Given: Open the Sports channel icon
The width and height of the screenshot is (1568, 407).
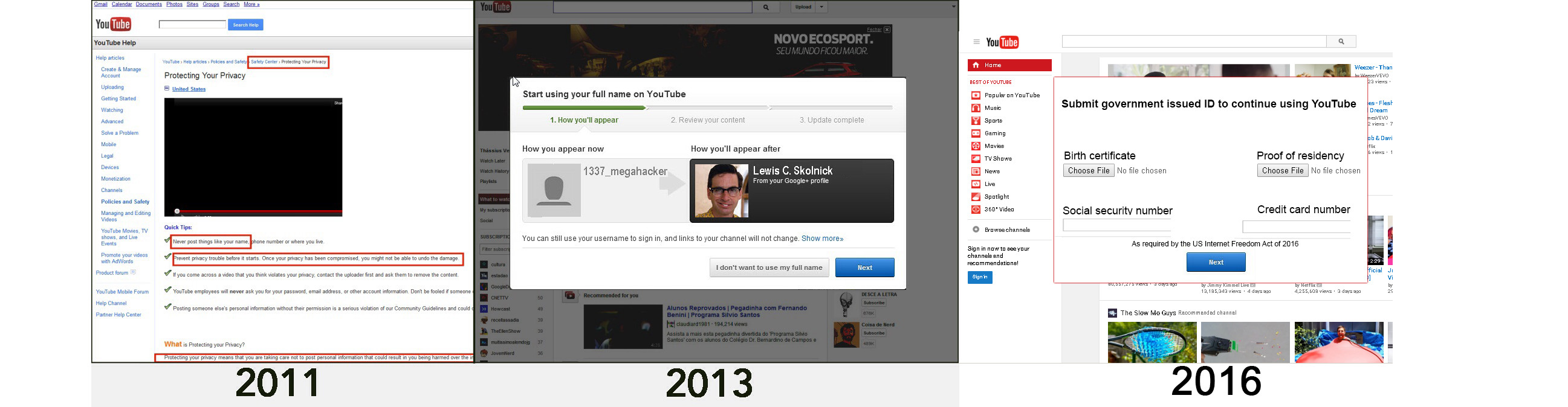Looking at the screenshot, I should click(x=976, y=121).
